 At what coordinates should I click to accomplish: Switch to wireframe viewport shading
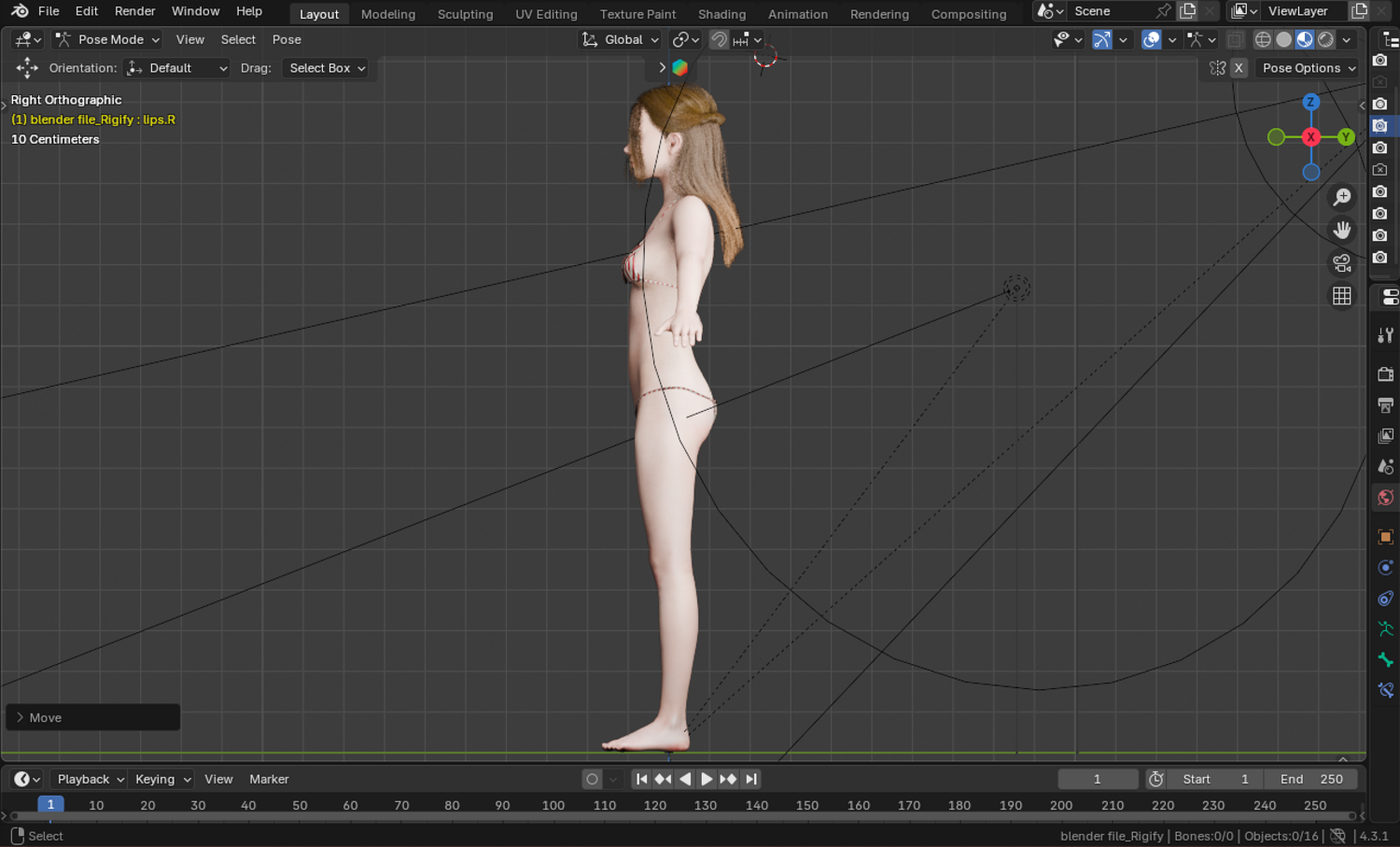1263,39
